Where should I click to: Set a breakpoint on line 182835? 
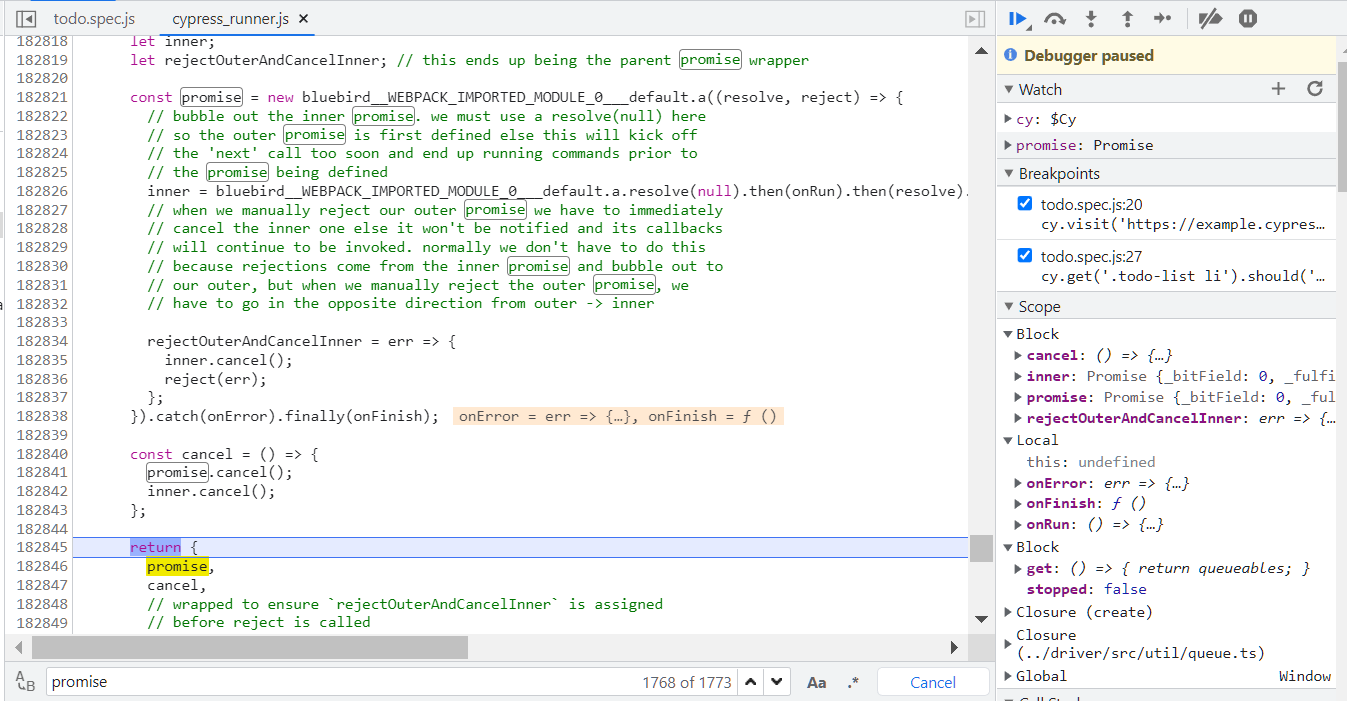point(41,360)
